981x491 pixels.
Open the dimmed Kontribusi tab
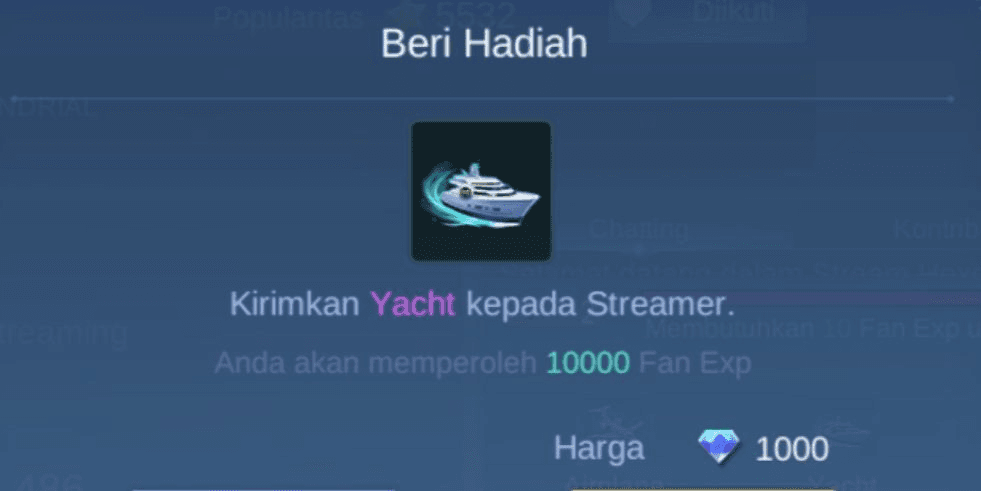[x=937, y=229]
